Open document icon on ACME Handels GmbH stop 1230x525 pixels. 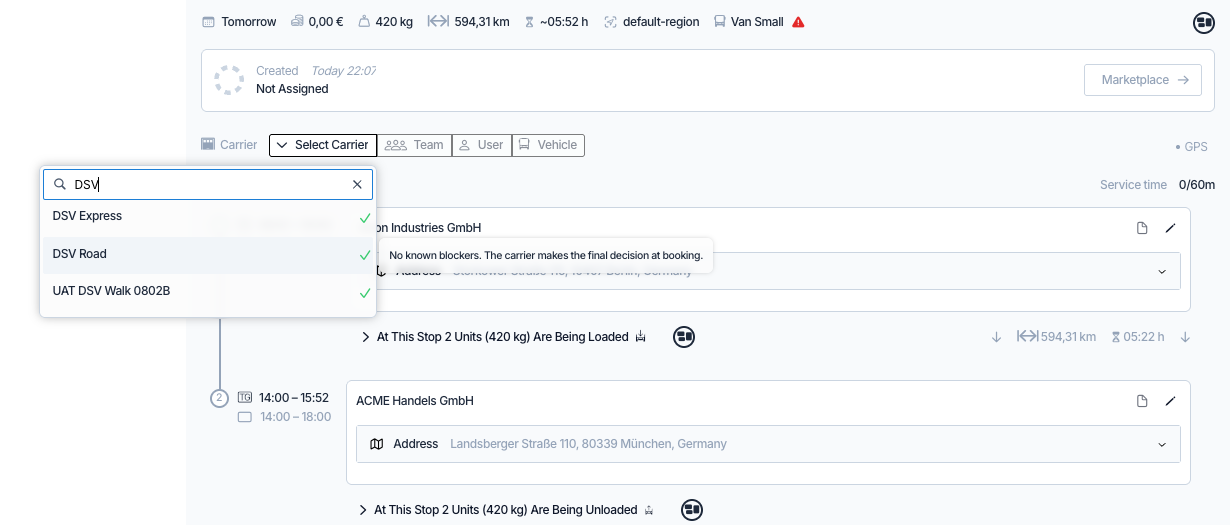click(1142, 401)
